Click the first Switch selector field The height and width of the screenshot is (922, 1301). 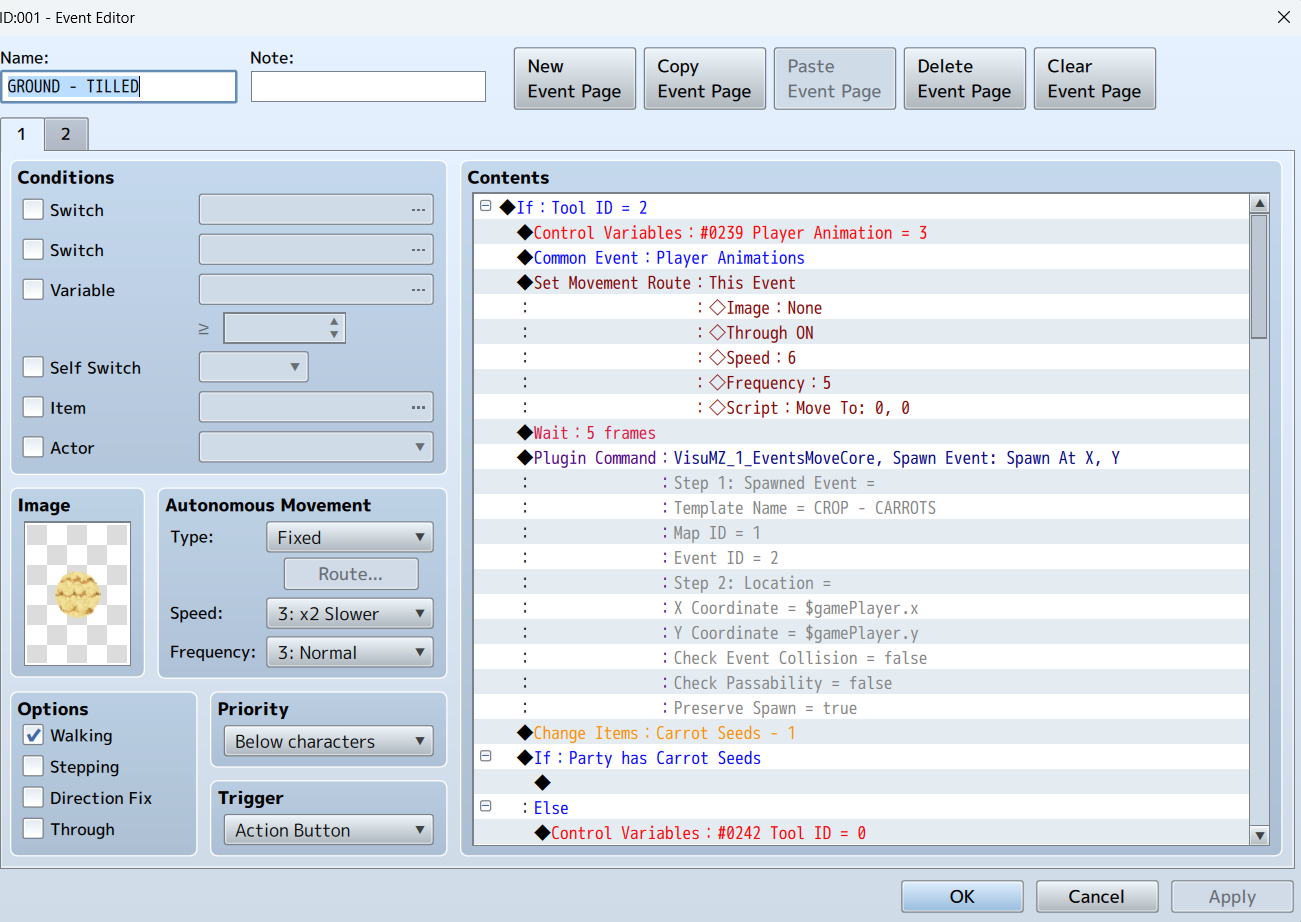(x=316, y=210)
